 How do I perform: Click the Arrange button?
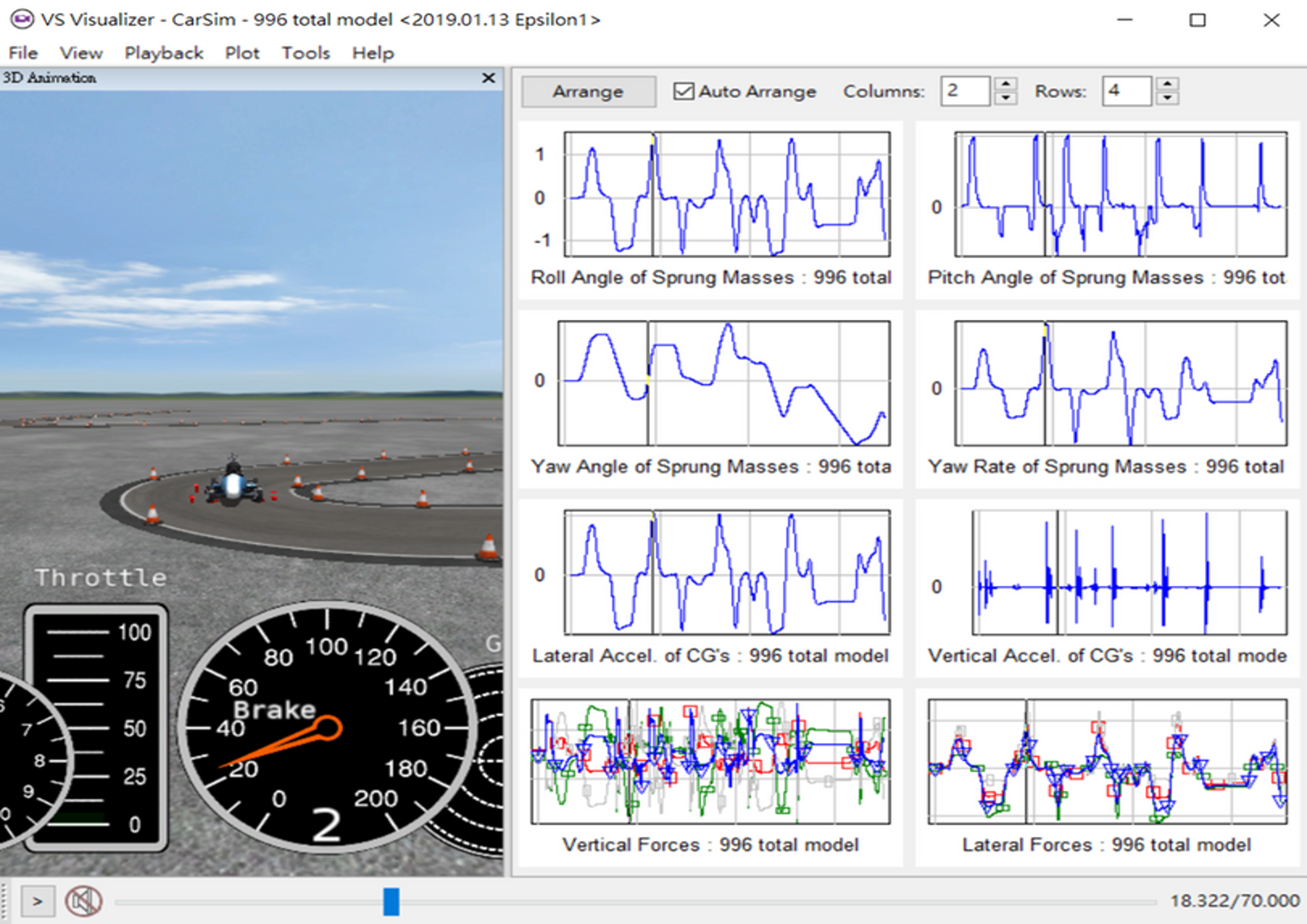[587, 91]
